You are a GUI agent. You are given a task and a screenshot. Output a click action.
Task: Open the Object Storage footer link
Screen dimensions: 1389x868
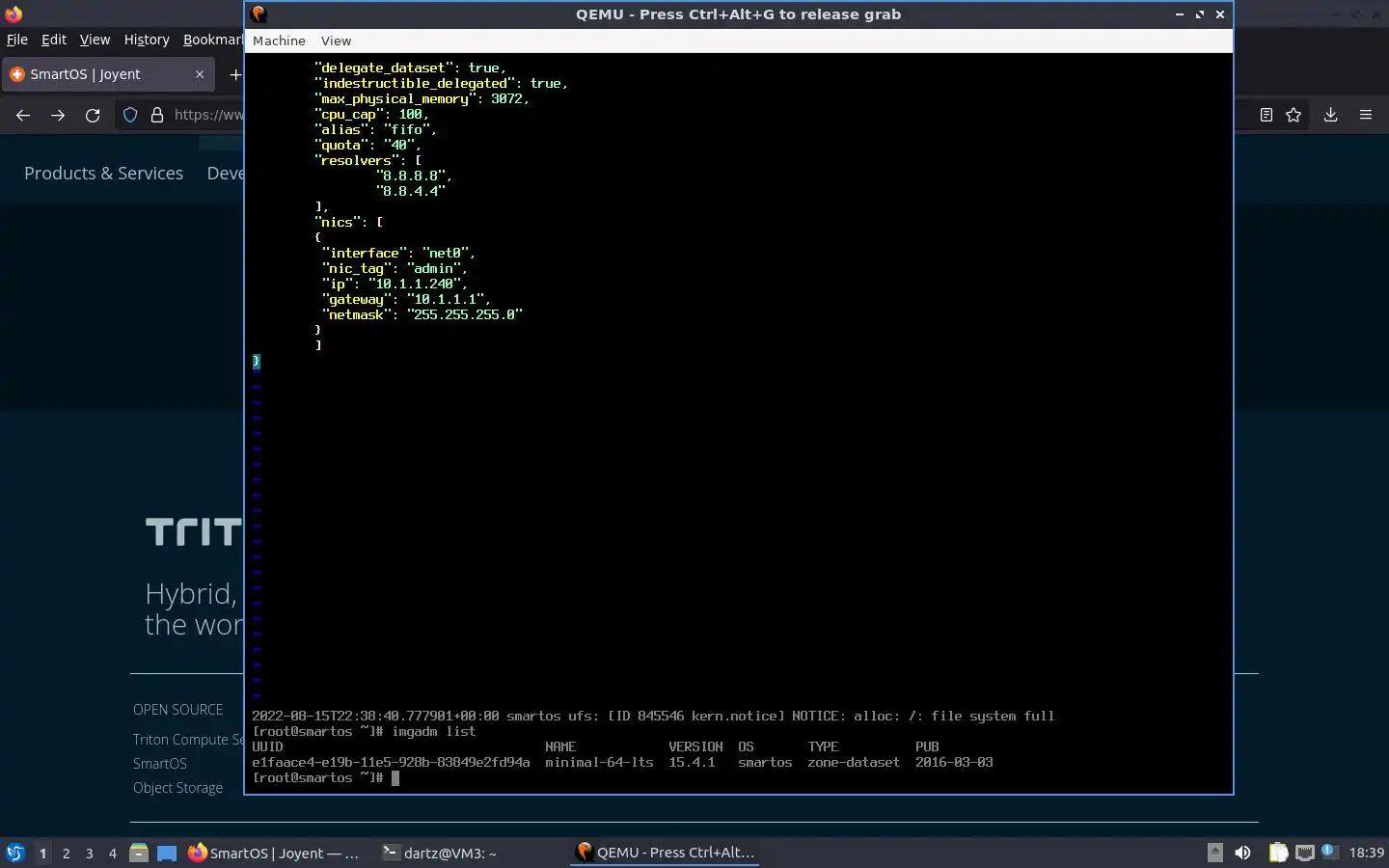(177, 788)
